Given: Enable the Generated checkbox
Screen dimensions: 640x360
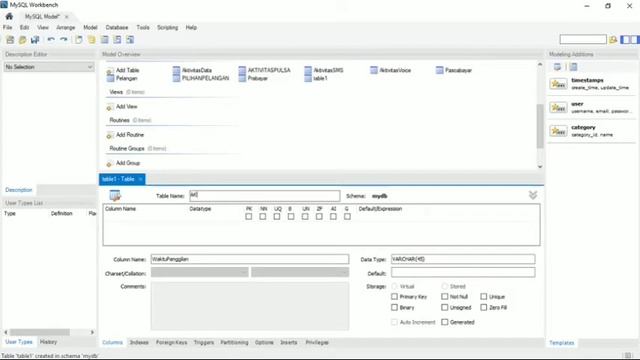Looking at the screenshot, I should [x=444, y=322].
